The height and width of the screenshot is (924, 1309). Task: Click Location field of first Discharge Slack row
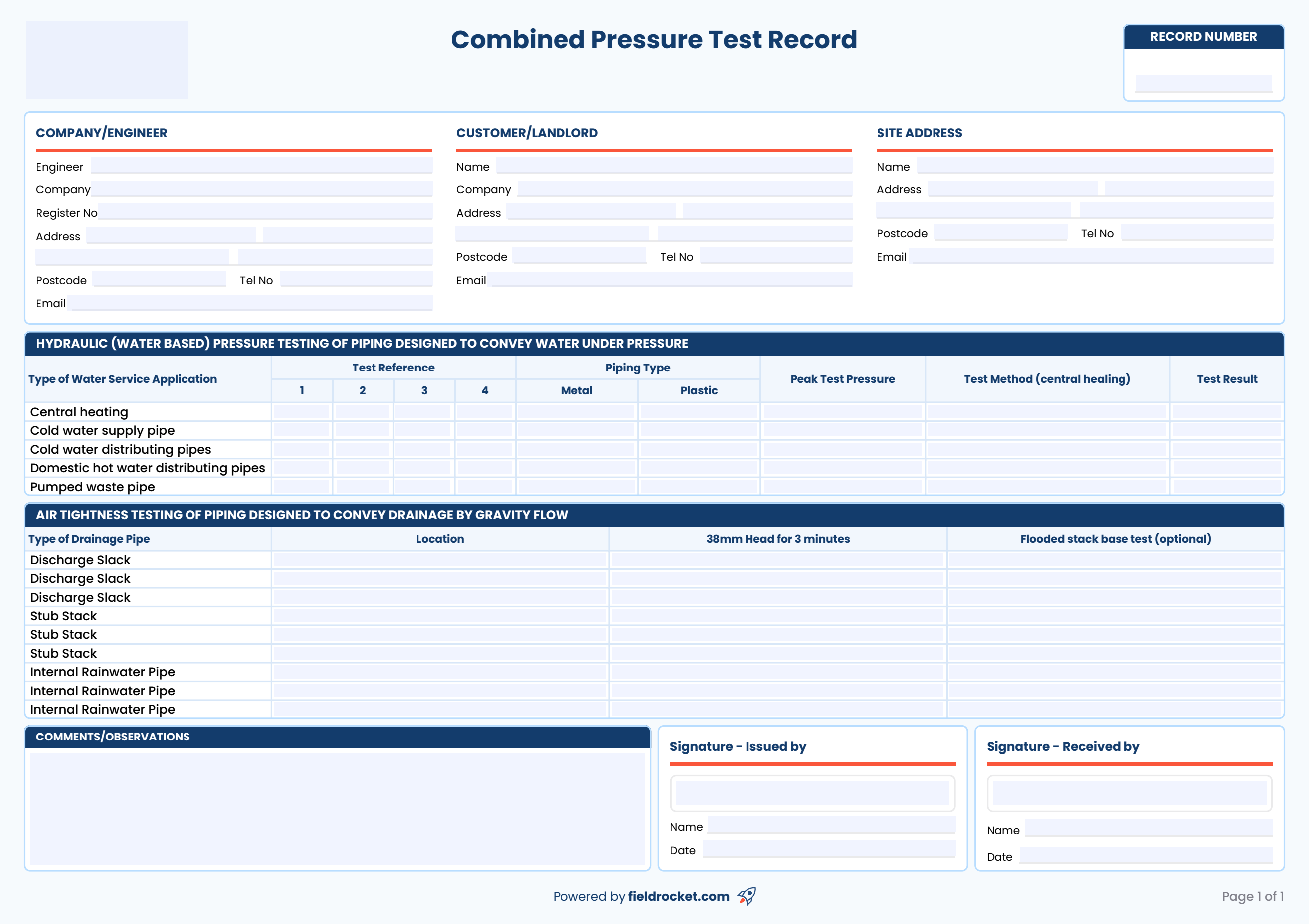[x=439, y=560]
